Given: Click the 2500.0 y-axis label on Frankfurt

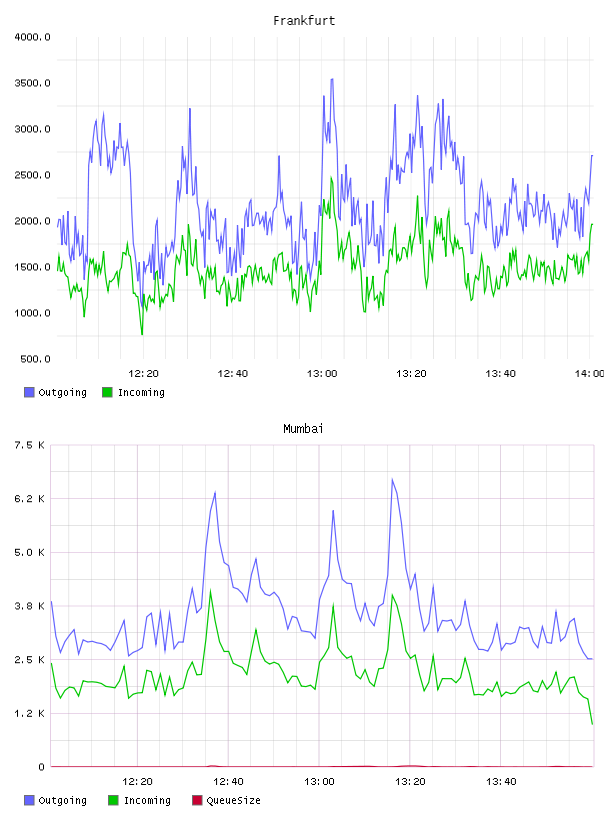Looking at the screenshot, I should tap(32, 175).
